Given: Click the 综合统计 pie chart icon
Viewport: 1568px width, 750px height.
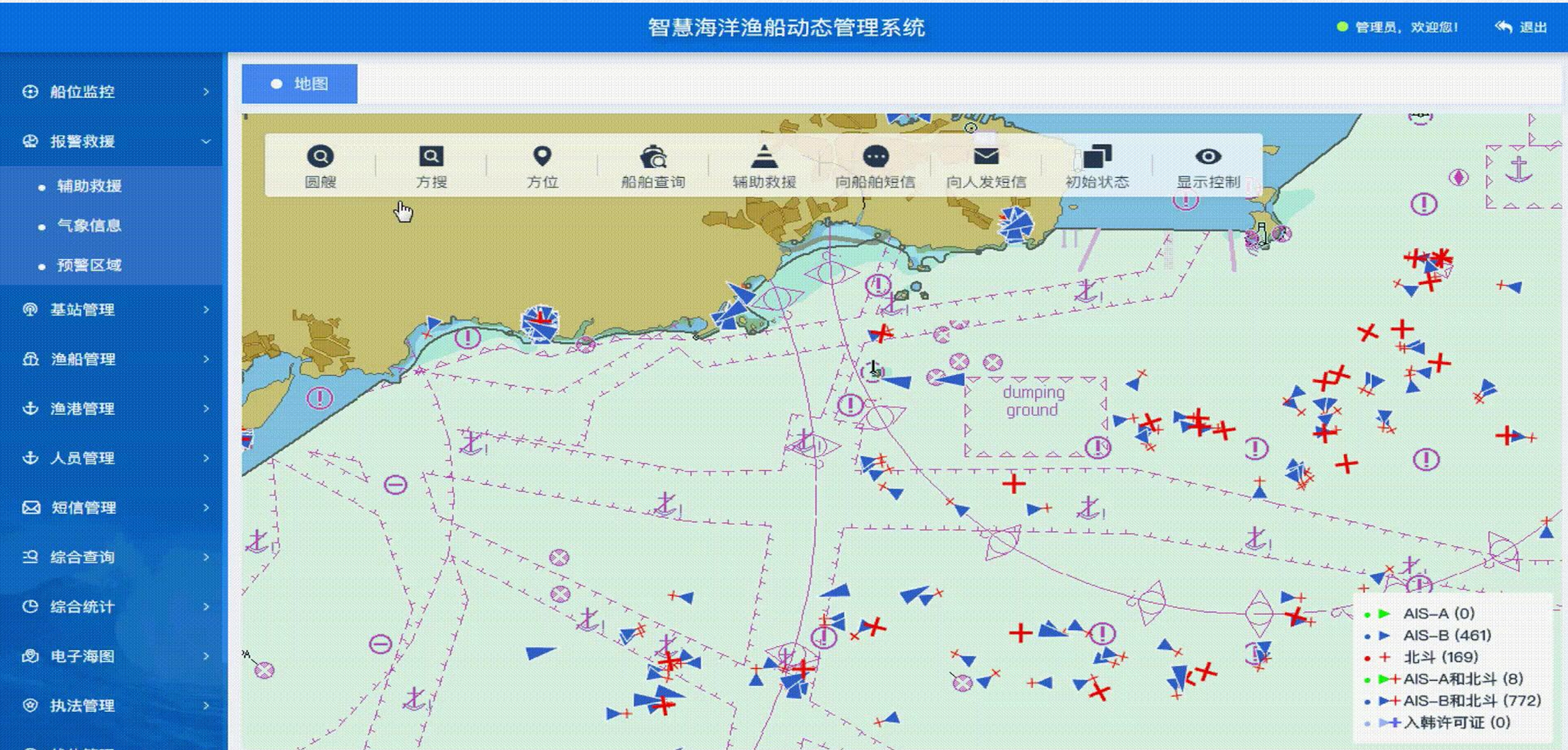Looking at the screenshot, I should click(x=30, y=606).
